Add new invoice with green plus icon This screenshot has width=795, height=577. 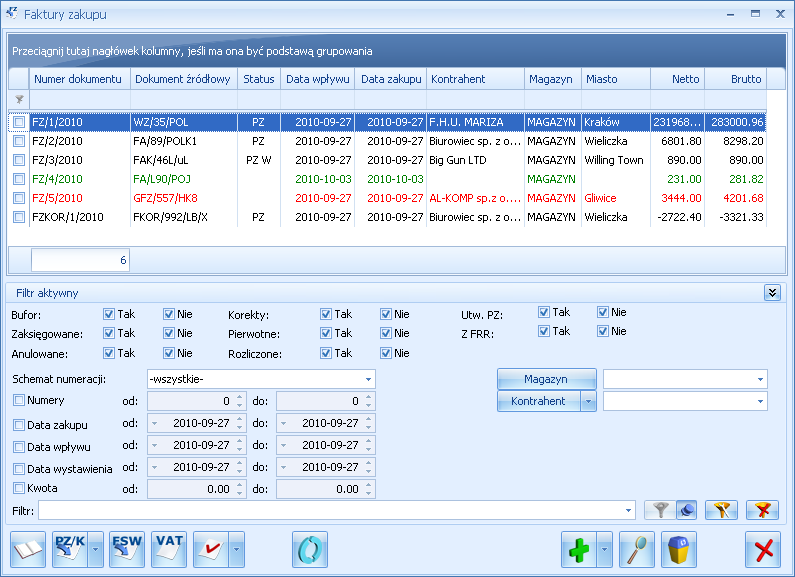coord(579,549)
